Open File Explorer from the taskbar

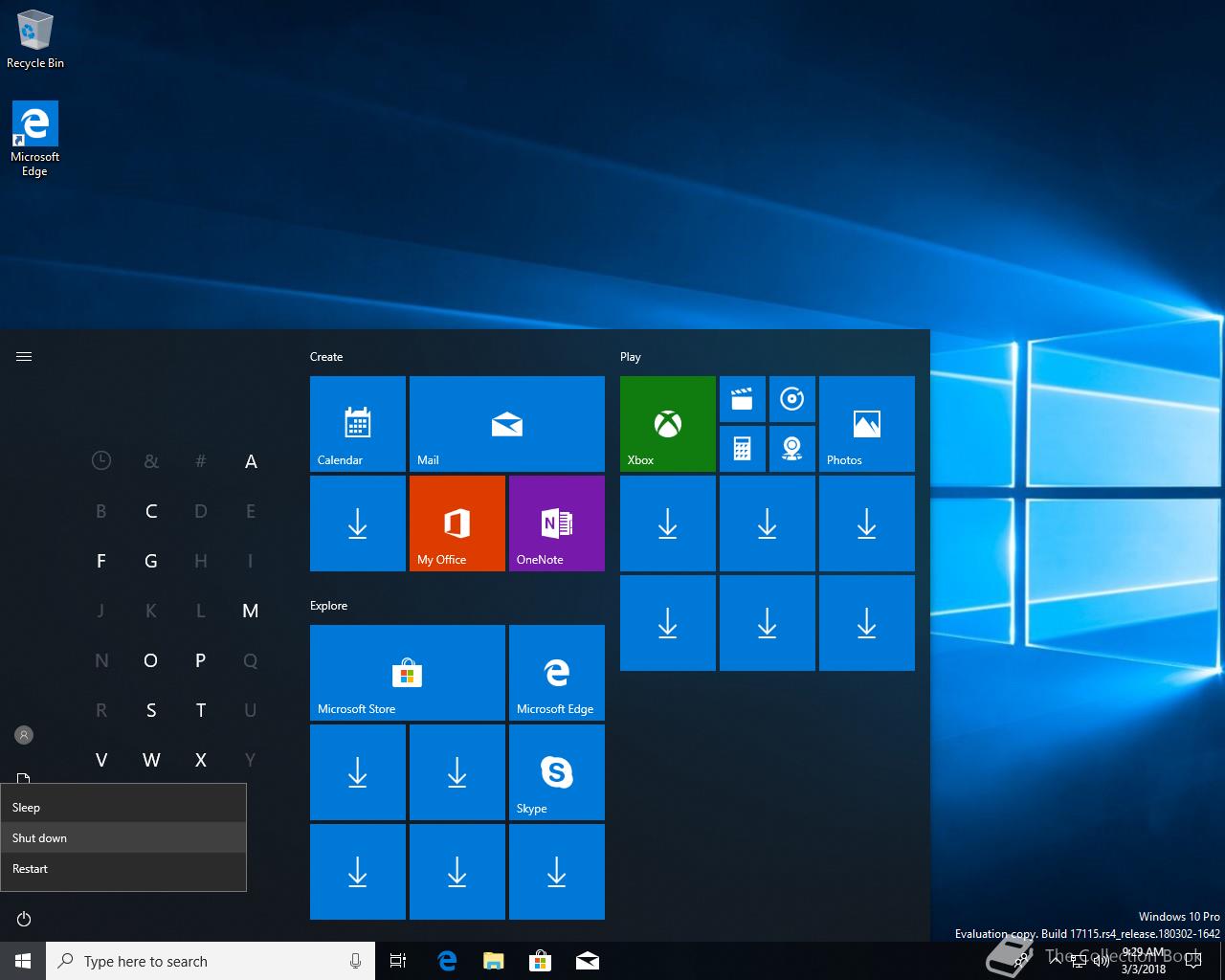pyautogui.click(x=494, y=961)
